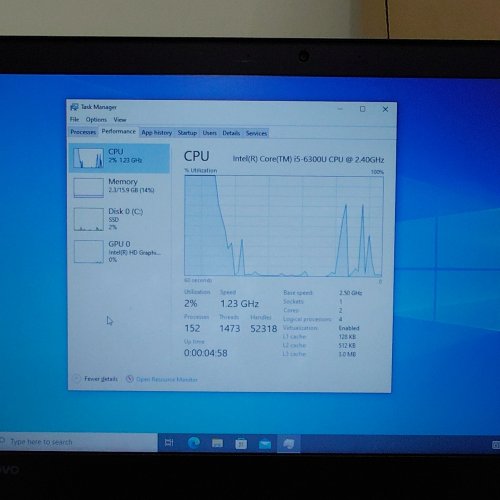This screenshot has width=500, height=500.
Task: Click the large CPU heading
Action: pyautogui.click(x=197, y=156)
